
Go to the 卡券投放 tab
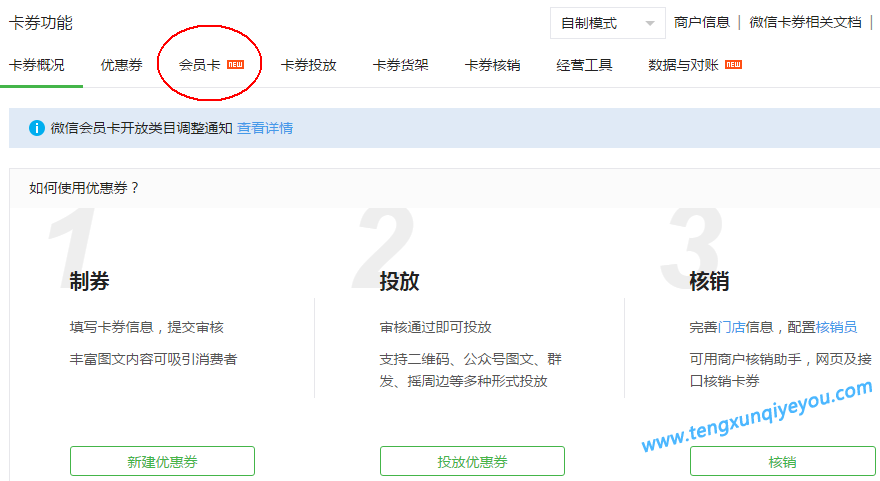coord(309,65)
